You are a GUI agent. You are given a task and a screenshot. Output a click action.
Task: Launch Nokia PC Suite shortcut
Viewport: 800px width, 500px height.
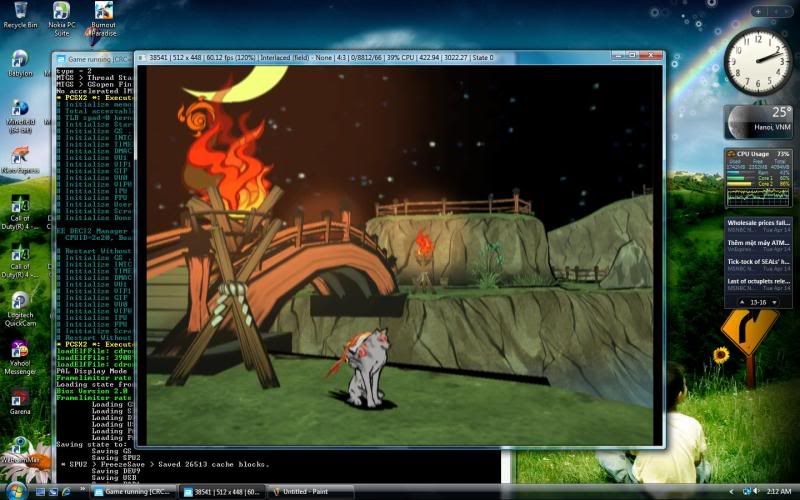[62, 18]
